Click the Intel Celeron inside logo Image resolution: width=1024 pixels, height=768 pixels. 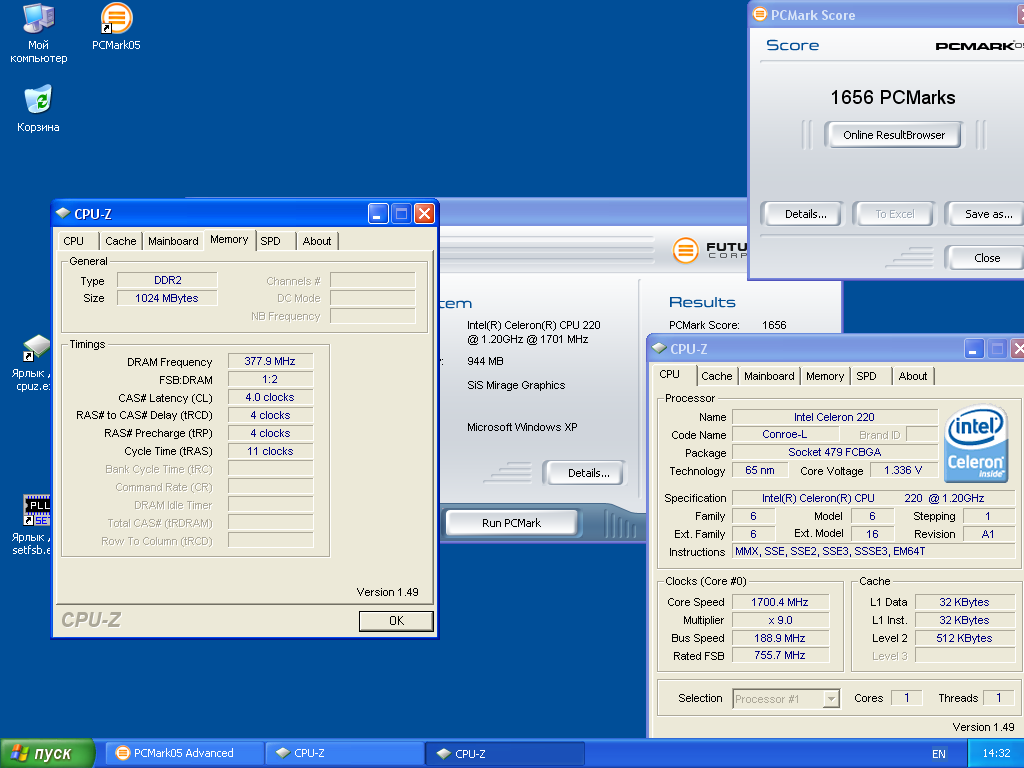(976, 443)
